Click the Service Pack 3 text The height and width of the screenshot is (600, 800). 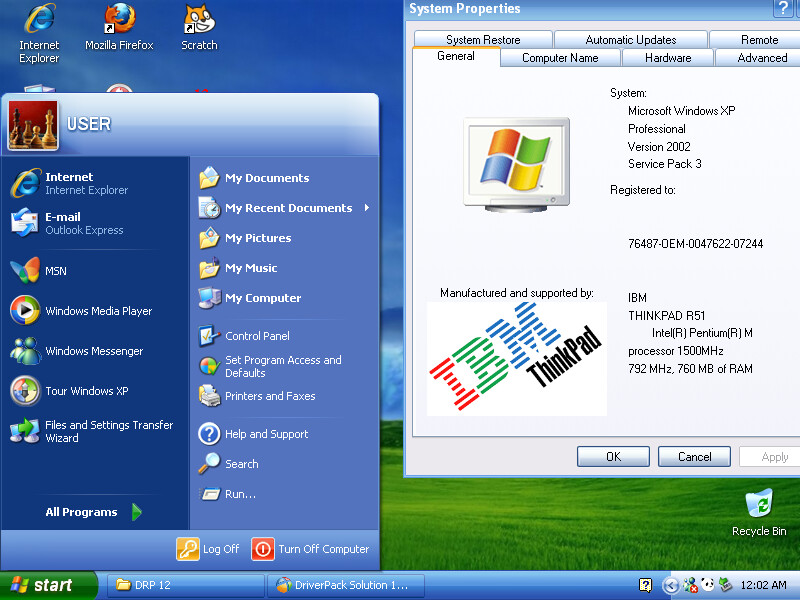[665, 164]
